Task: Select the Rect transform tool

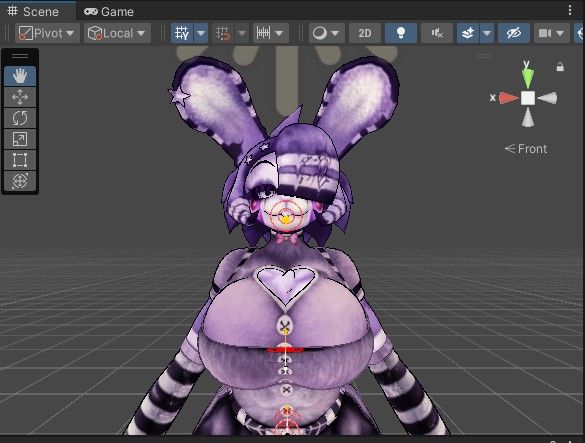Action: point(20,160)
